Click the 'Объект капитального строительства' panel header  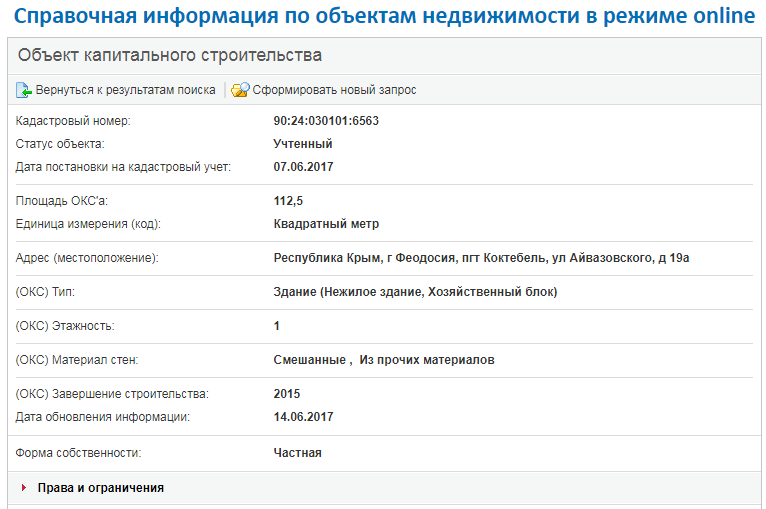pyautogui.click(x=170, y=56)
